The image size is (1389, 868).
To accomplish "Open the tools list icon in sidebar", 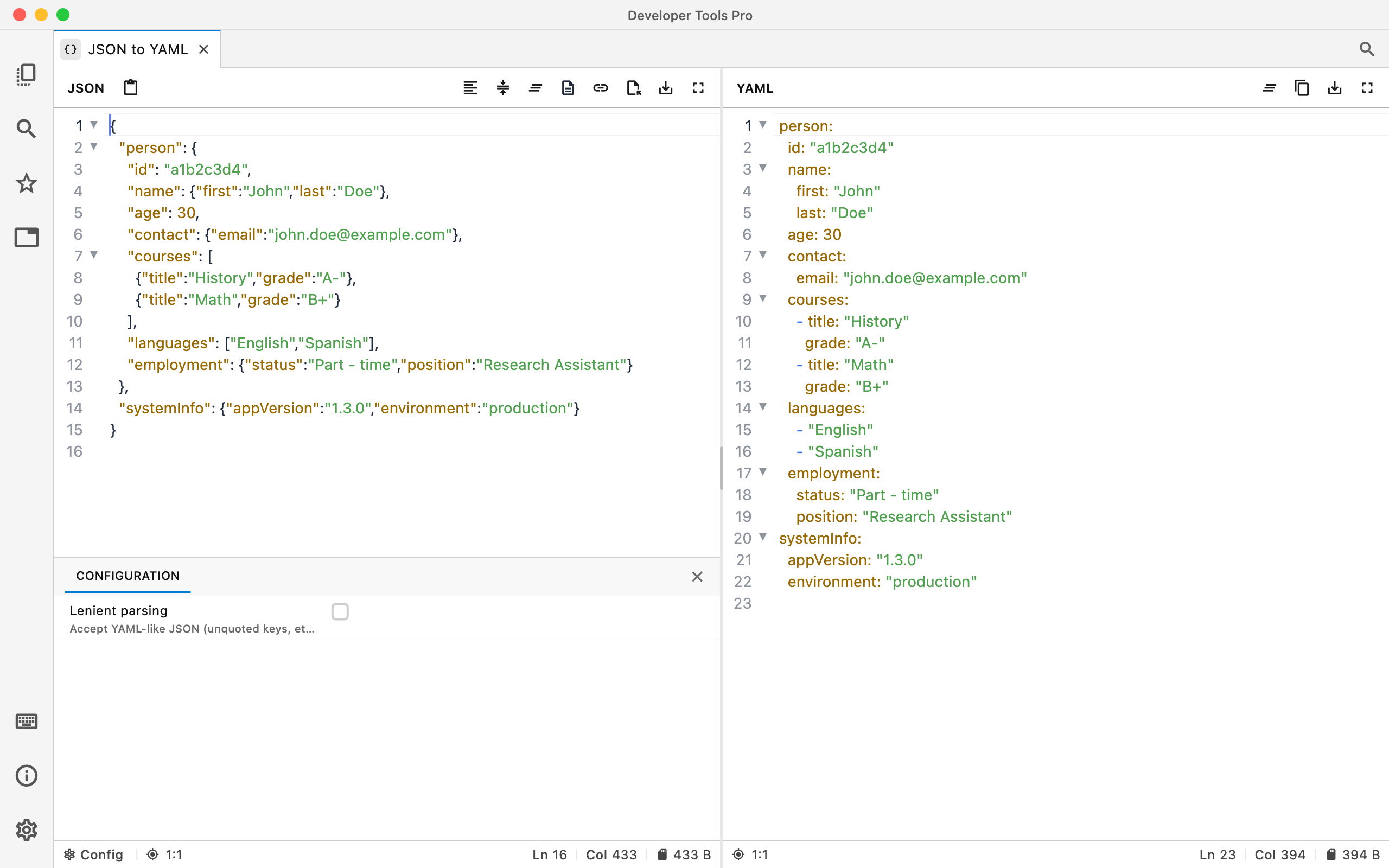I will (27, 75).
